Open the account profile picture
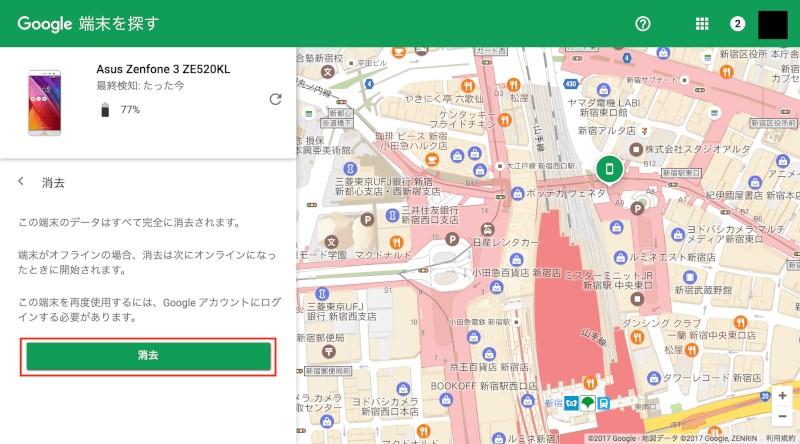The height and width of the screenshot is (444, 800). (772, 24)
